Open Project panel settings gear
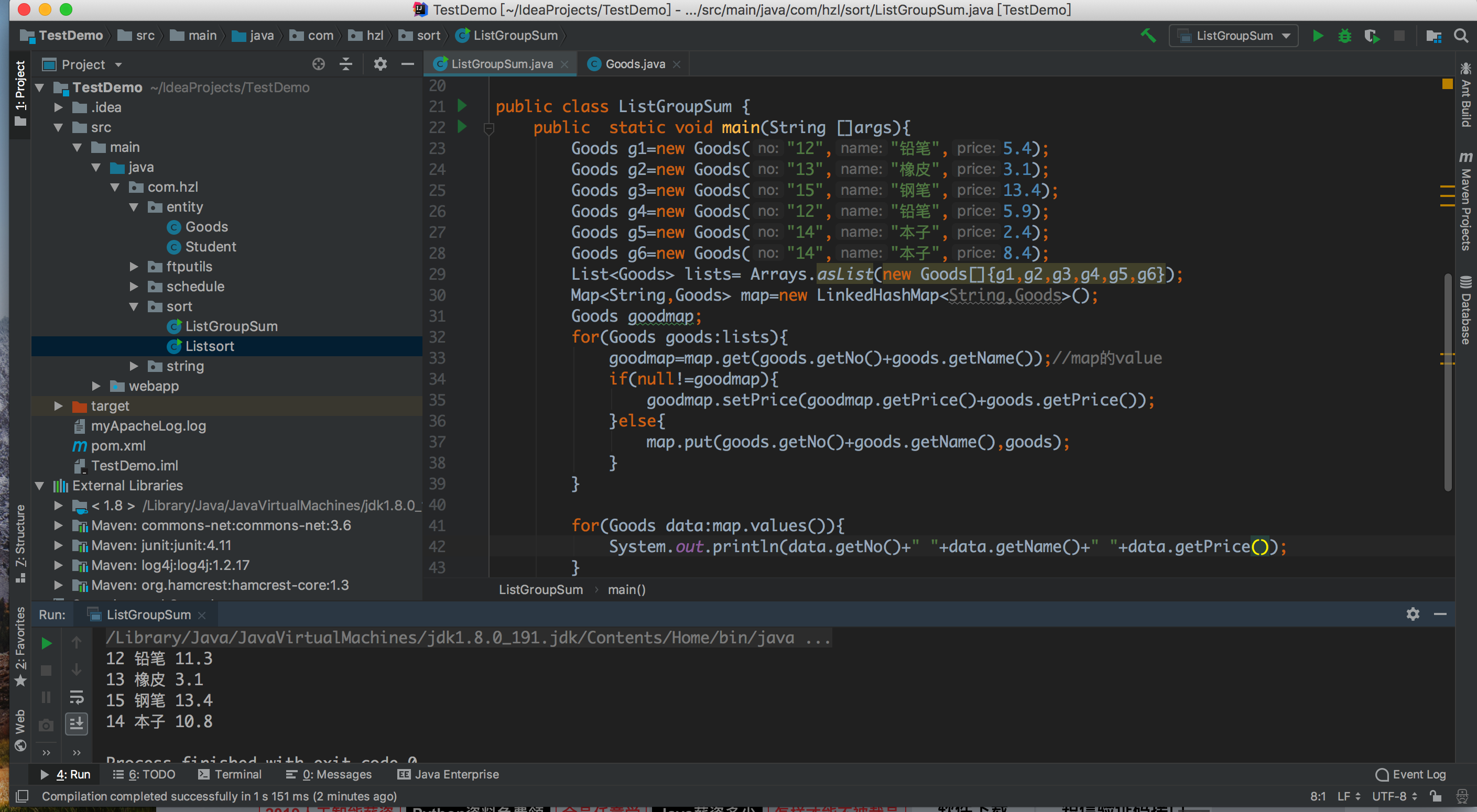The image size is (1477, 812). click(380, 64)
